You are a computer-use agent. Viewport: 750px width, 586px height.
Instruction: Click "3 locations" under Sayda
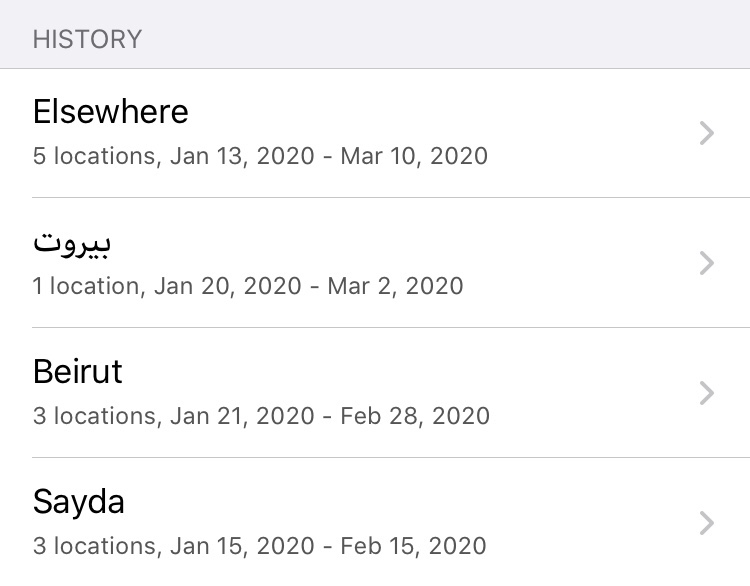pos(94,546)
